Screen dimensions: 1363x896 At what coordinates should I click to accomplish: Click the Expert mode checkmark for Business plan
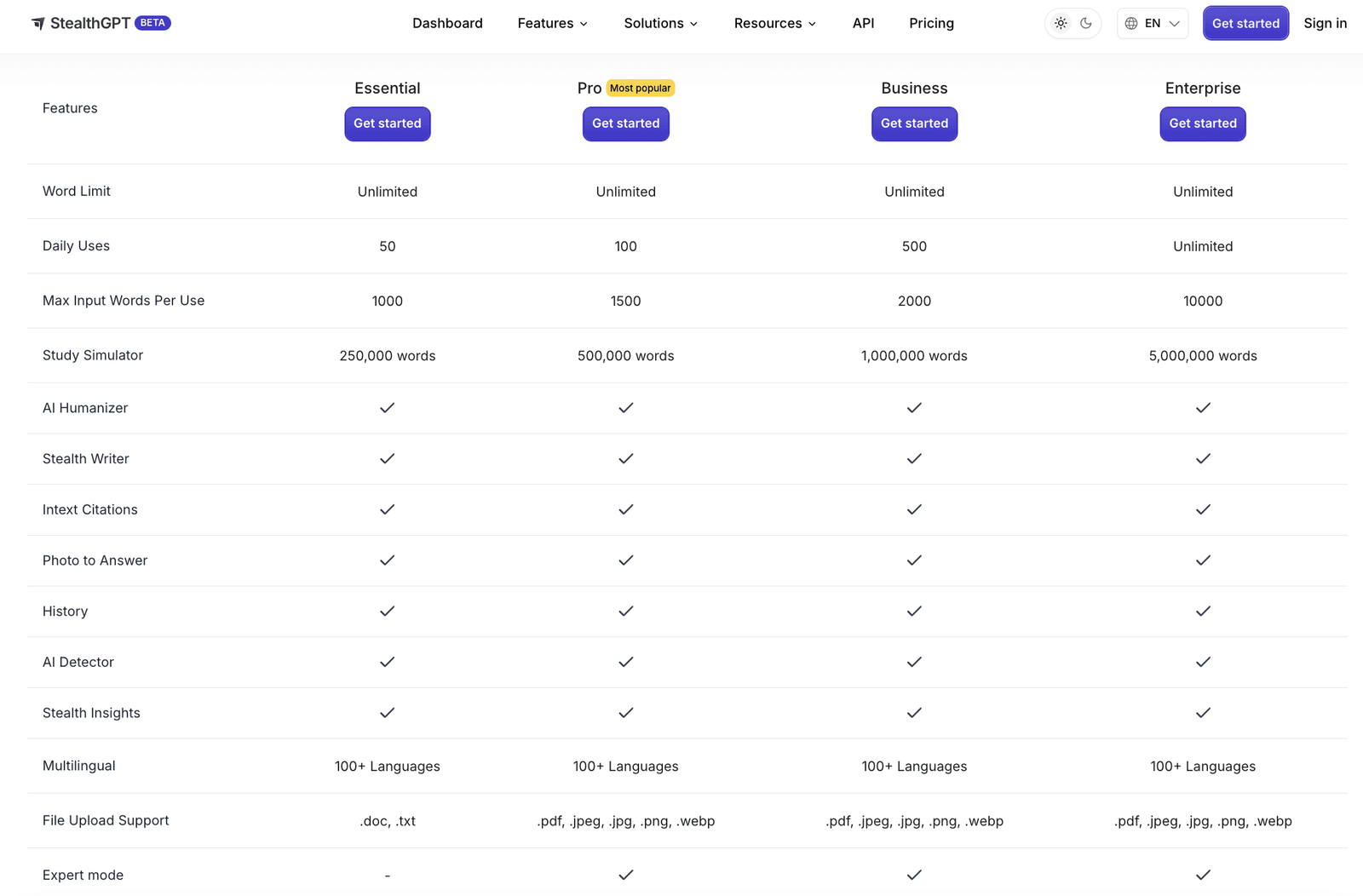coord(914,875)
